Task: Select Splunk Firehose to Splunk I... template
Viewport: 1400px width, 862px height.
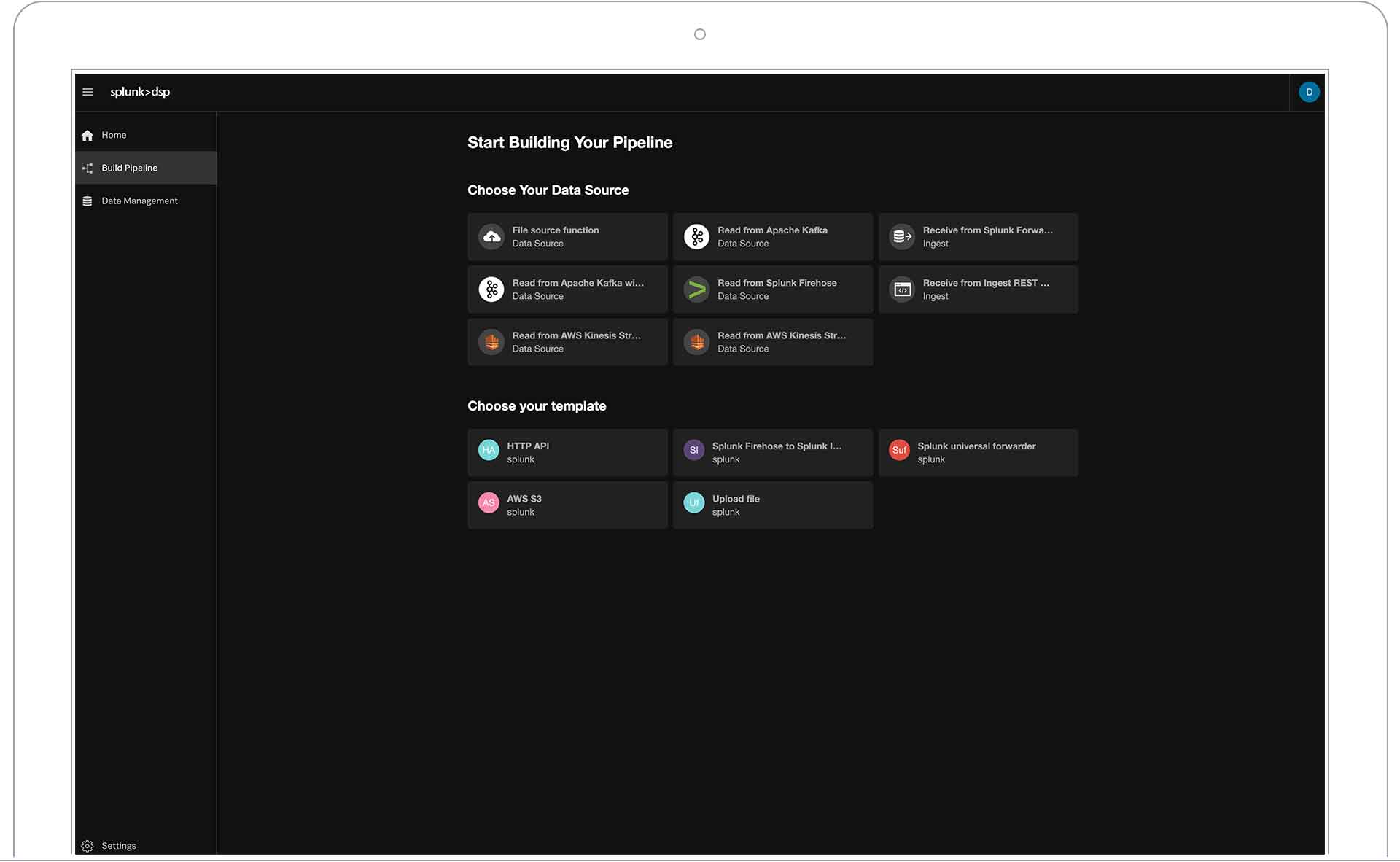Action: coord(773,453)
